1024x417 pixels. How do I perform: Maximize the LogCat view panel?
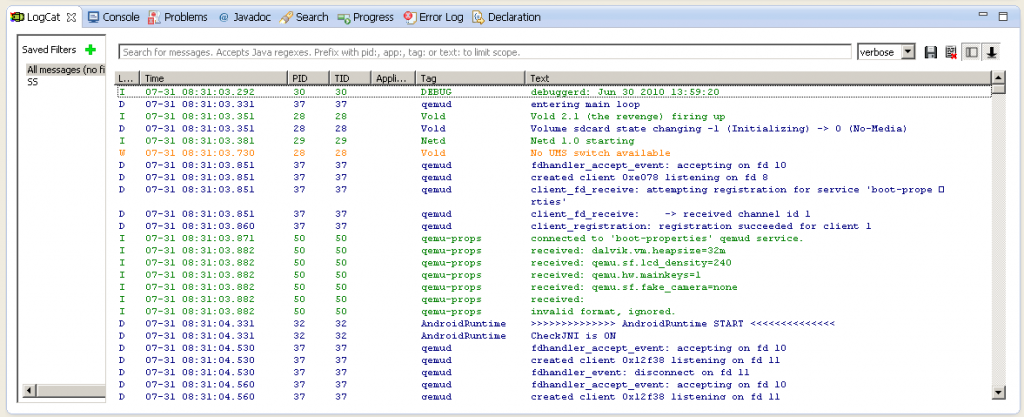coord(1001,16)
